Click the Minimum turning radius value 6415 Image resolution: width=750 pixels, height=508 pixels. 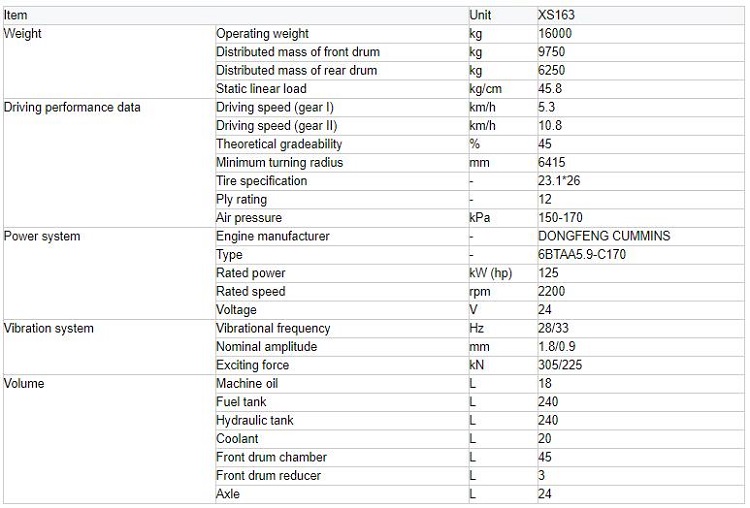tap(551, 162)
